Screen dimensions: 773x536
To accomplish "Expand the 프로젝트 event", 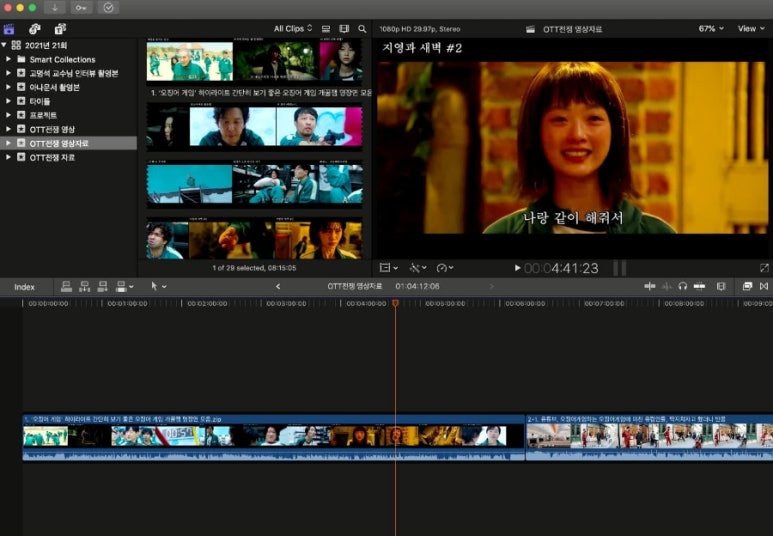I will click(x=8, y=115).
